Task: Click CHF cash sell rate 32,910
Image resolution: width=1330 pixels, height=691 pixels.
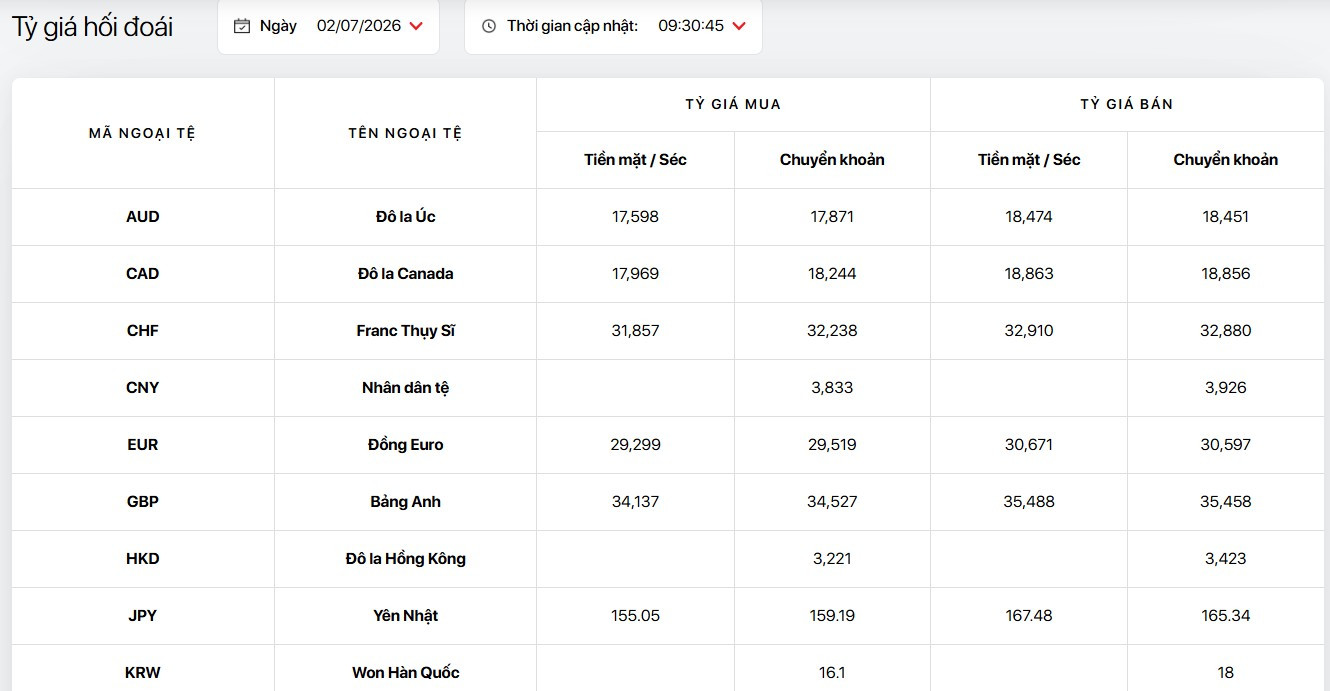Action: 1029,331
